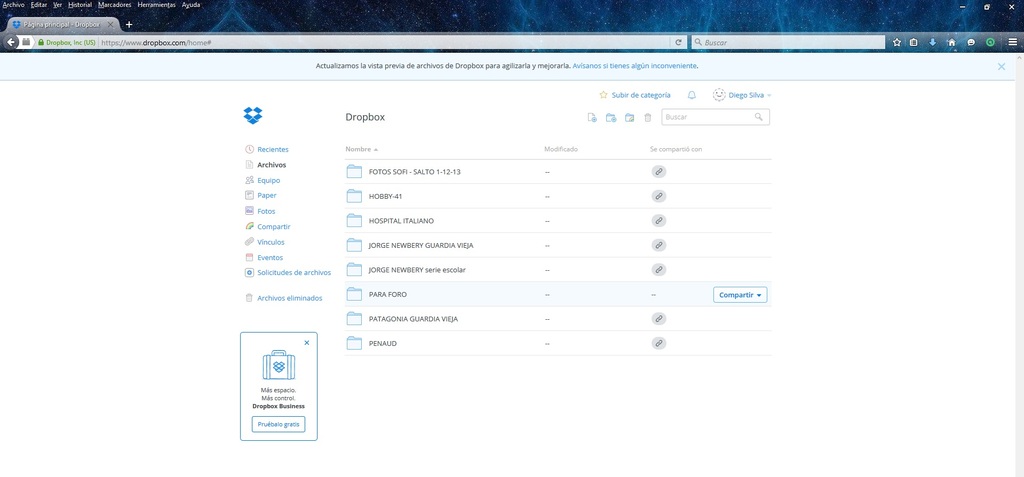Screen dimensions: 1024x477
Task: Open the Ayuda menu
Action: click(191, 5)
